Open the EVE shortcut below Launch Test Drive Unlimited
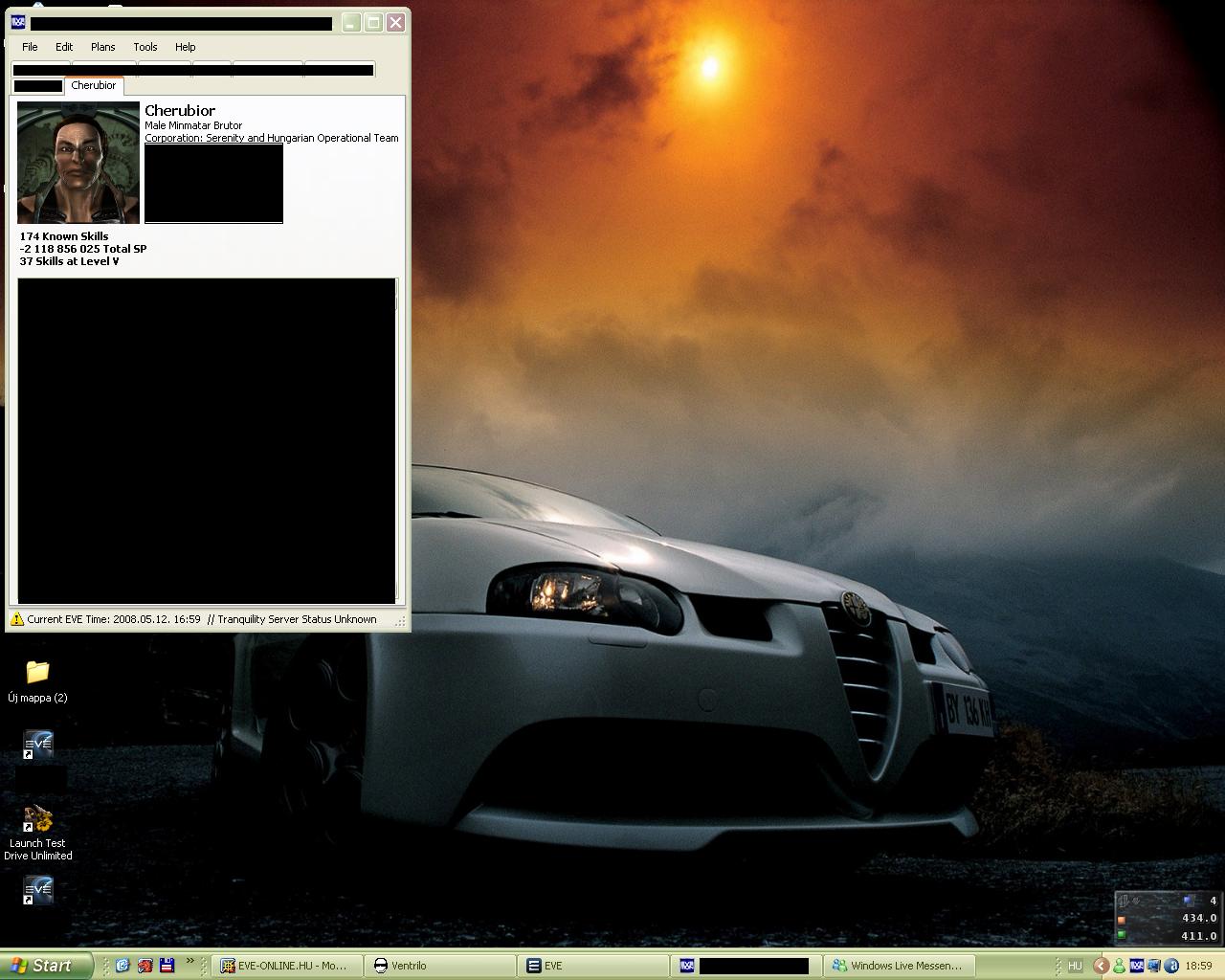 [38, 891]
